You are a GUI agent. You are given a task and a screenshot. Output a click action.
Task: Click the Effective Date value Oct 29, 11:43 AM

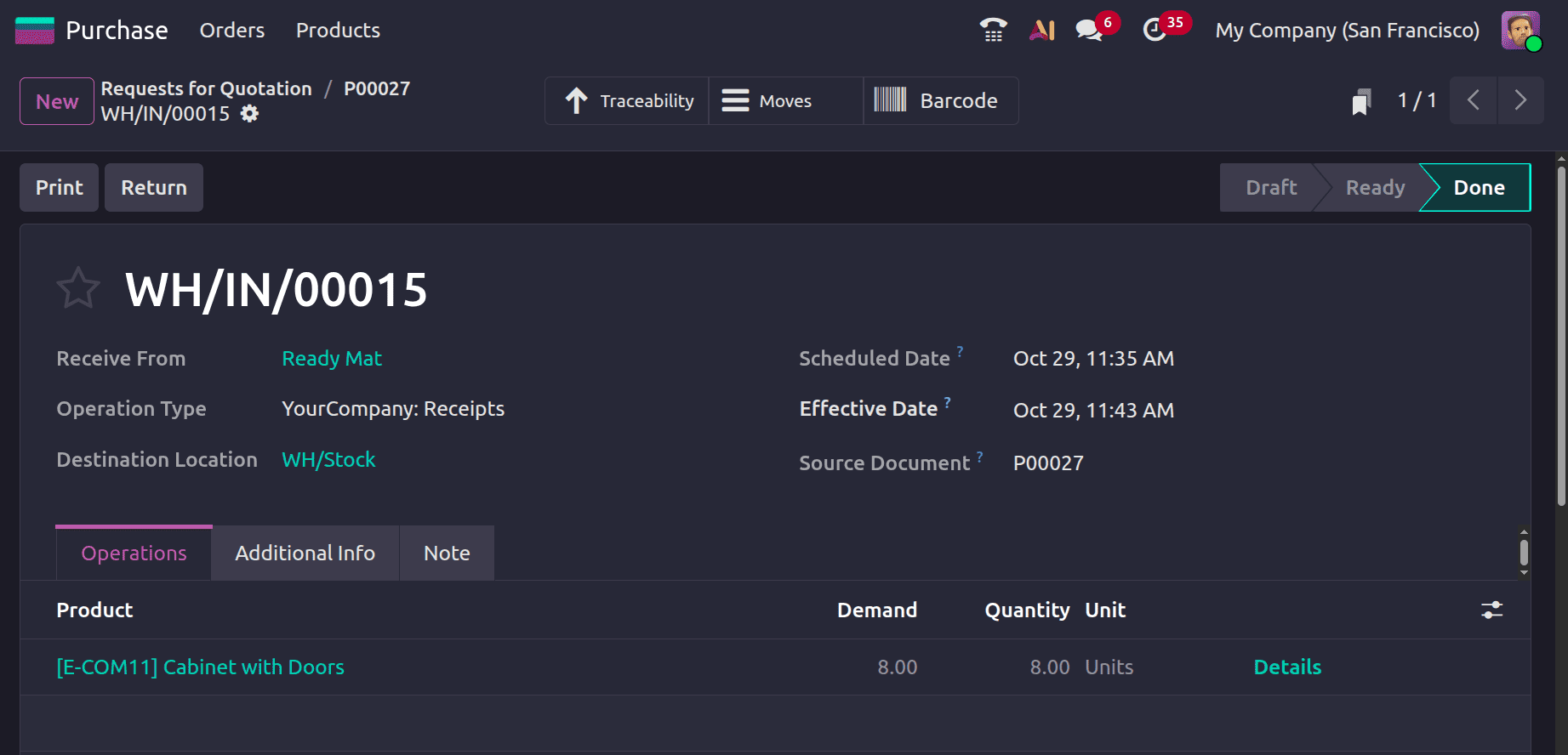[x=1093, y=411]
